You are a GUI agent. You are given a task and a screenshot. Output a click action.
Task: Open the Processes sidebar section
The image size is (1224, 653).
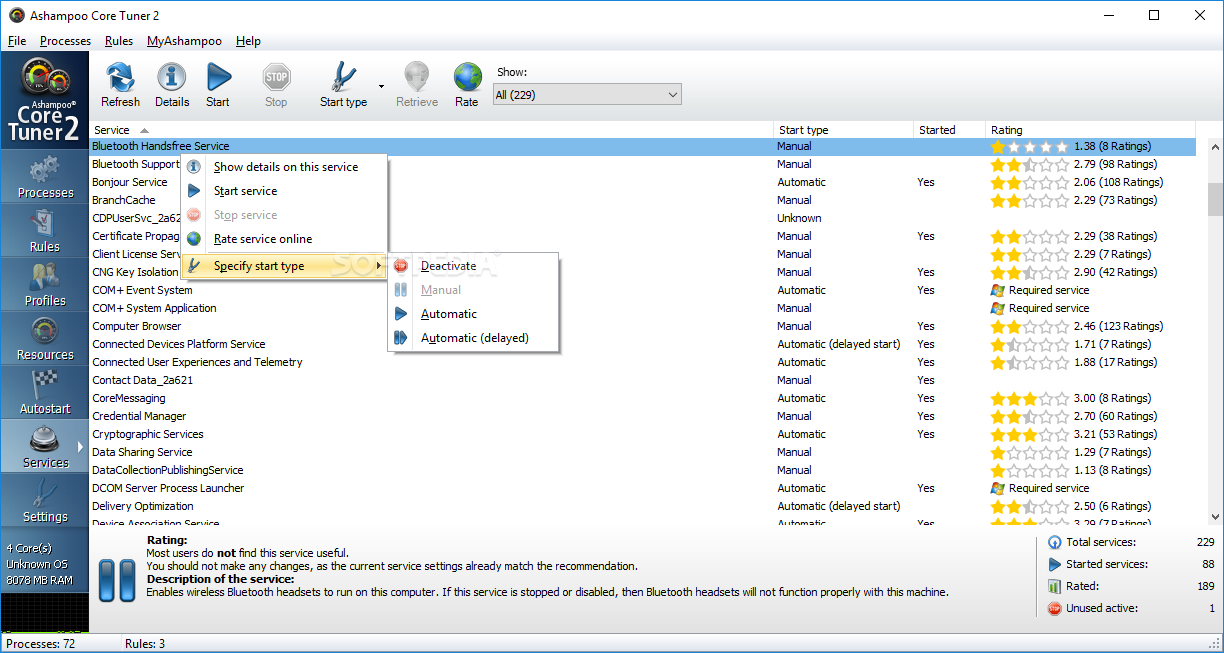(45, 177)
